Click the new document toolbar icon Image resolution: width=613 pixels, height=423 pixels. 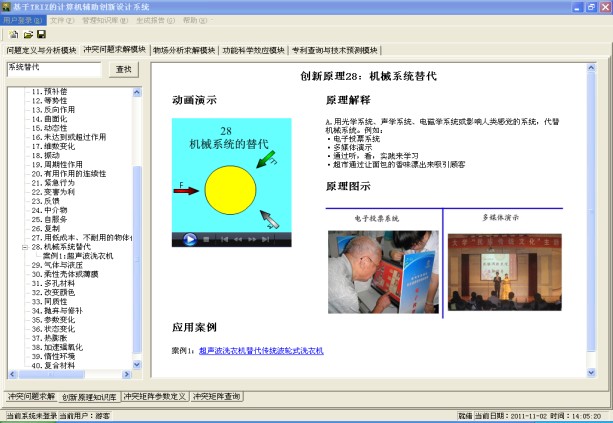pyautogui.click(x=14, y=34)
